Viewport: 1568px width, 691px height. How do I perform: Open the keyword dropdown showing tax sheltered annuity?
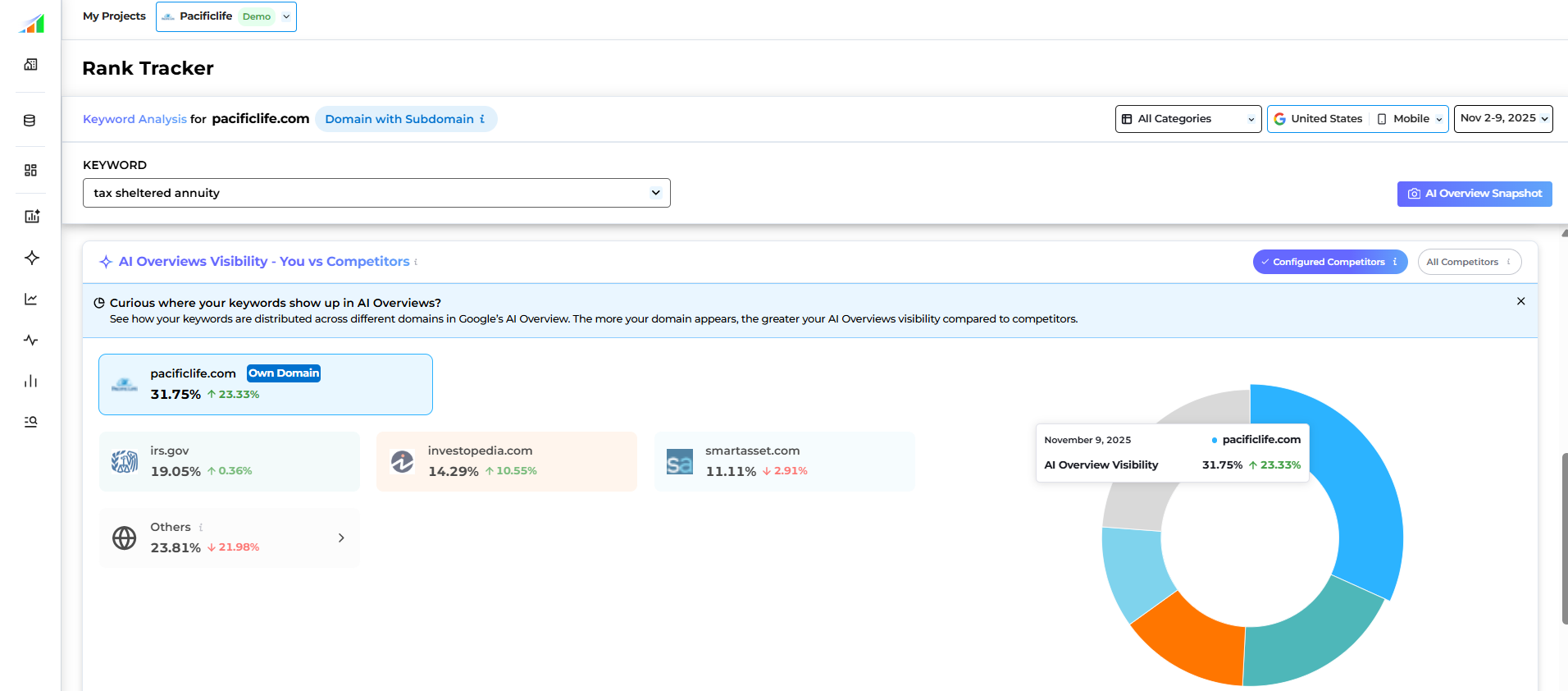[x=376, y=193]
